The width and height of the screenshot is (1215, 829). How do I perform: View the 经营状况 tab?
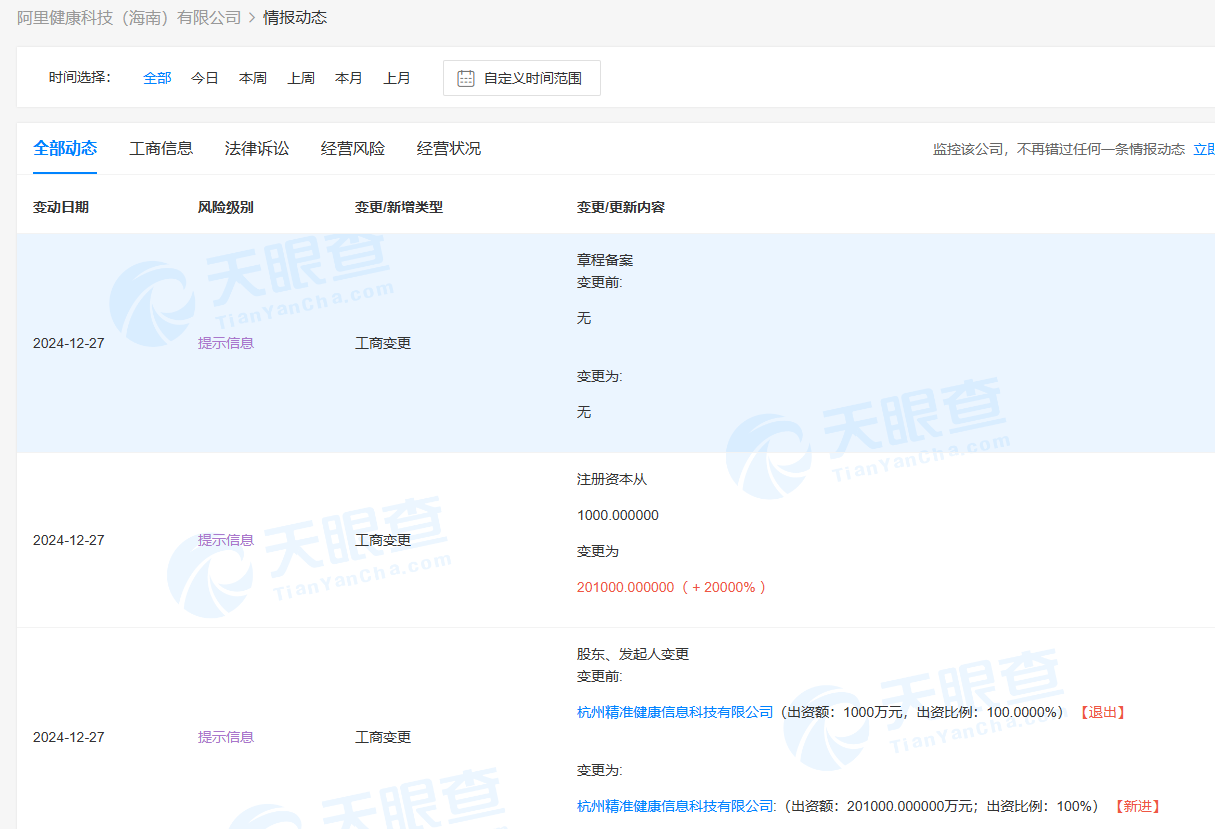(449, 148)
